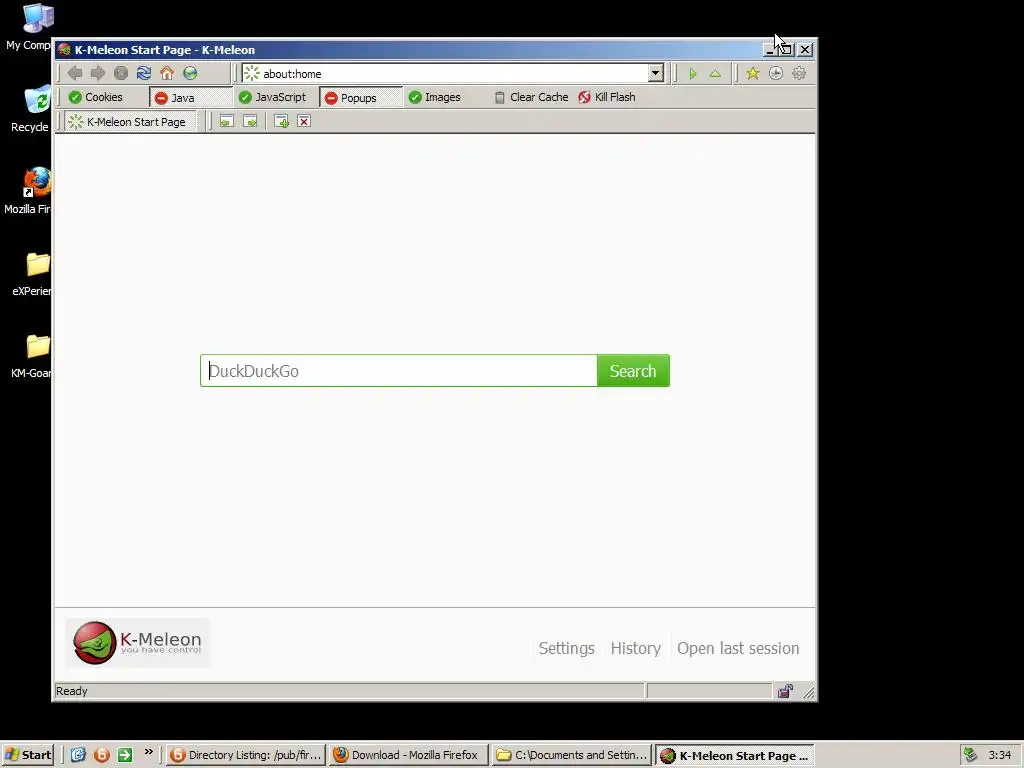Click Open last session link
1024x768 pixels.
[x=738, y=648]
